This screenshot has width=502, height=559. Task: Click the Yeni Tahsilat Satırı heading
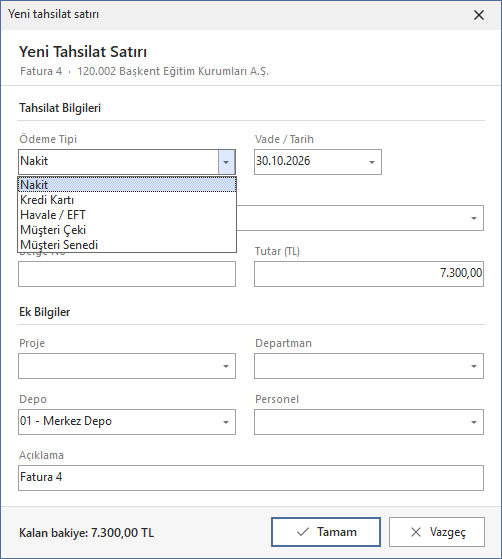(83, 52)
